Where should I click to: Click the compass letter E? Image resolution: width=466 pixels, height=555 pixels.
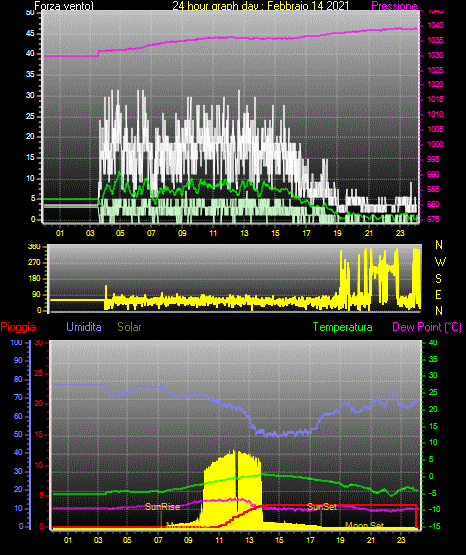pyautogui.click(x=438, y=295)
